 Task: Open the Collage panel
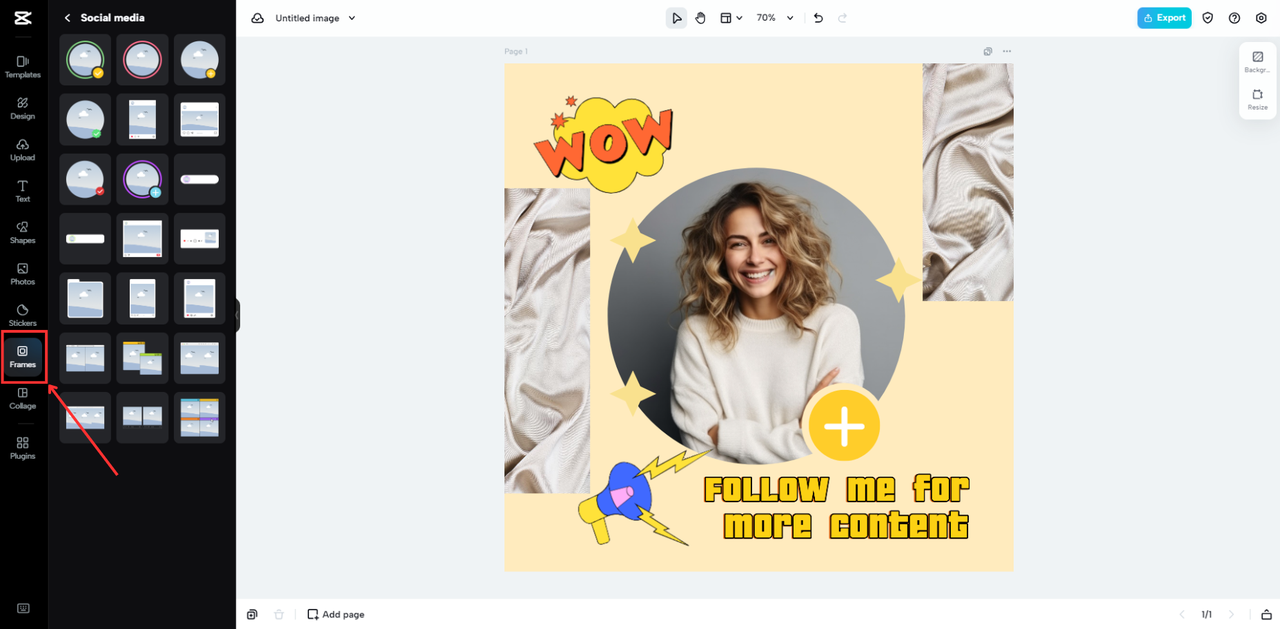pos(22,399)
